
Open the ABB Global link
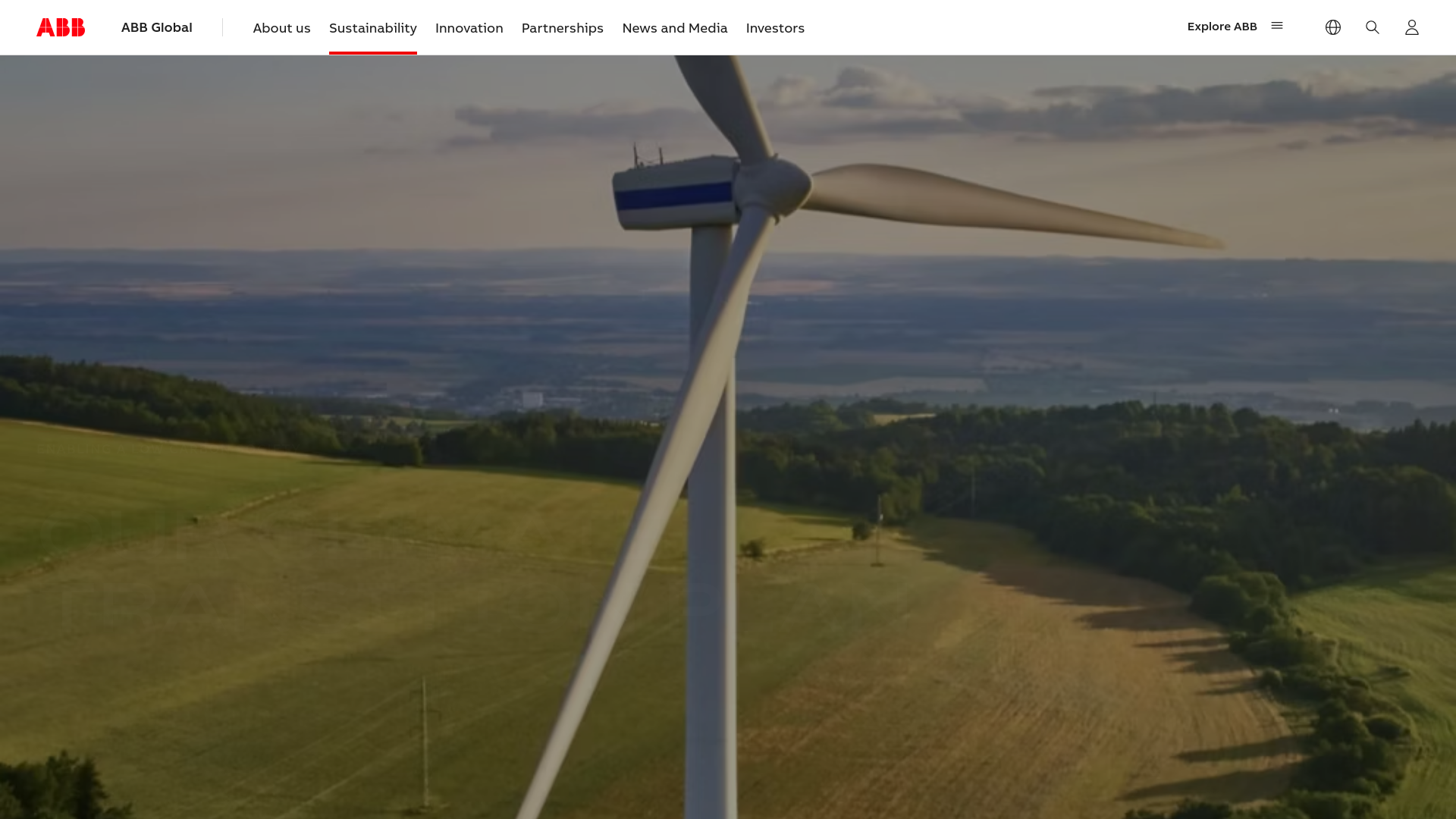[x=157, y=27]
